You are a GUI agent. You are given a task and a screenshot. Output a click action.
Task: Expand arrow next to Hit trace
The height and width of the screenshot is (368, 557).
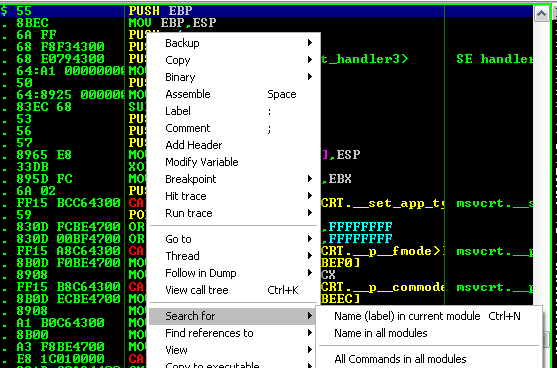click(310, 196)
